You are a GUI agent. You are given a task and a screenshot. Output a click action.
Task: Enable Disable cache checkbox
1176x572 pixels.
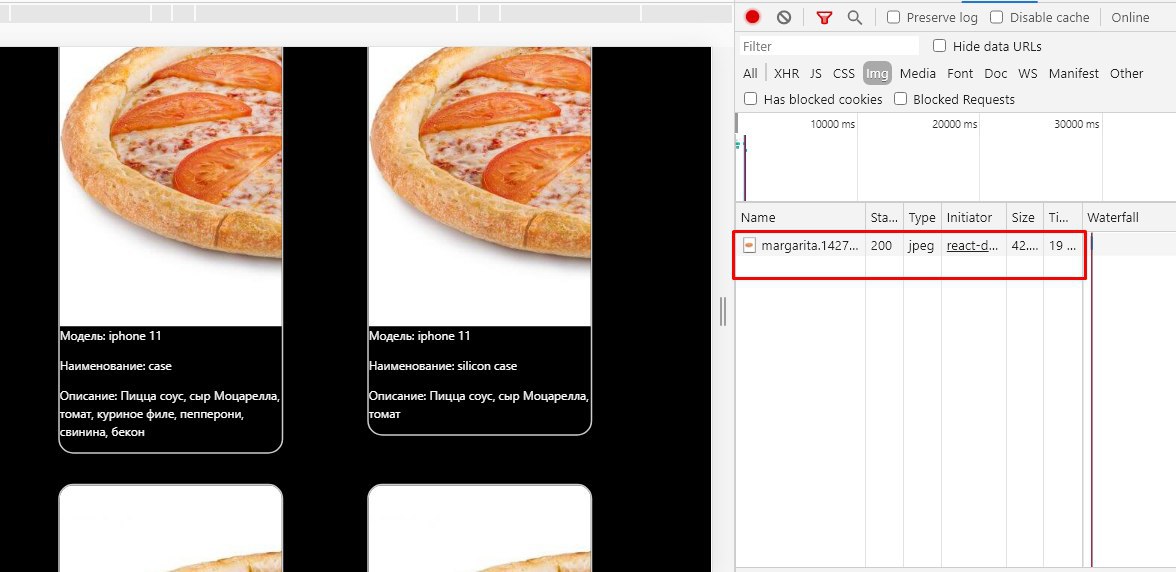point(997,17)
